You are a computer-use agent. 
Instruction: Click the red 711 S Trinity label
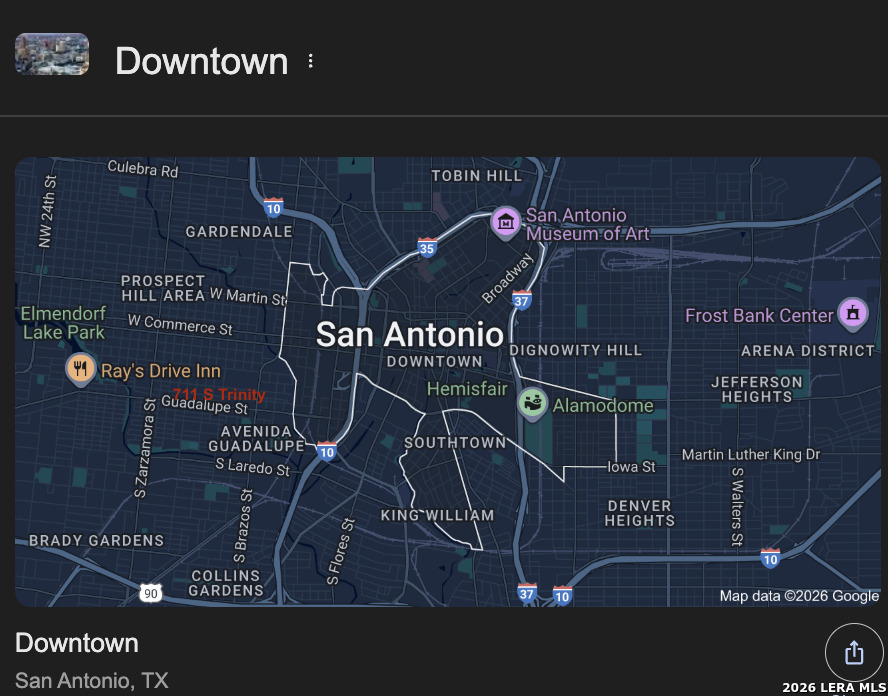pos(219,394)
